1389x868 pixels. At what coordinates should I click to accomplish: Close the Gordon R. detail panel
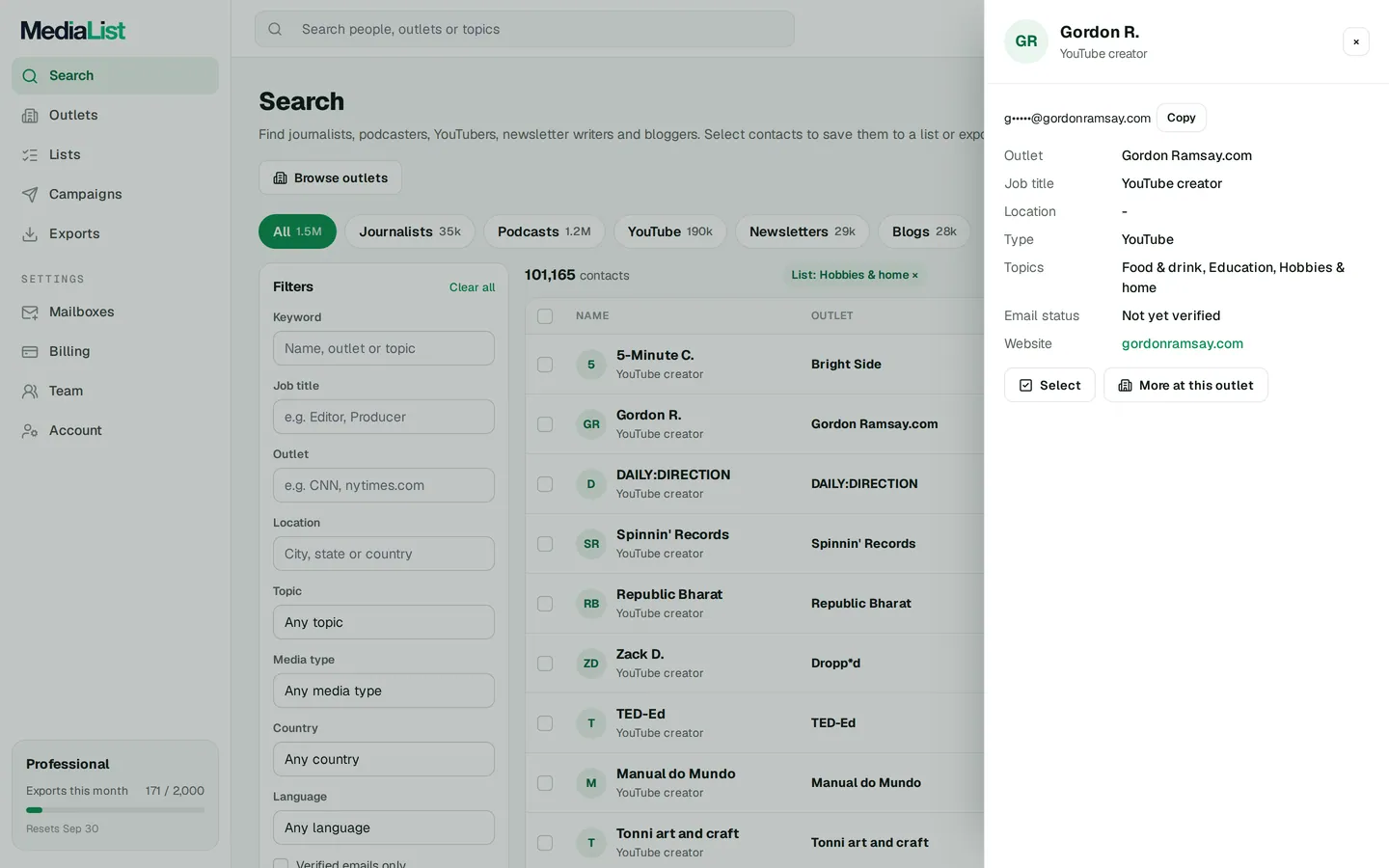(1356, 41)
